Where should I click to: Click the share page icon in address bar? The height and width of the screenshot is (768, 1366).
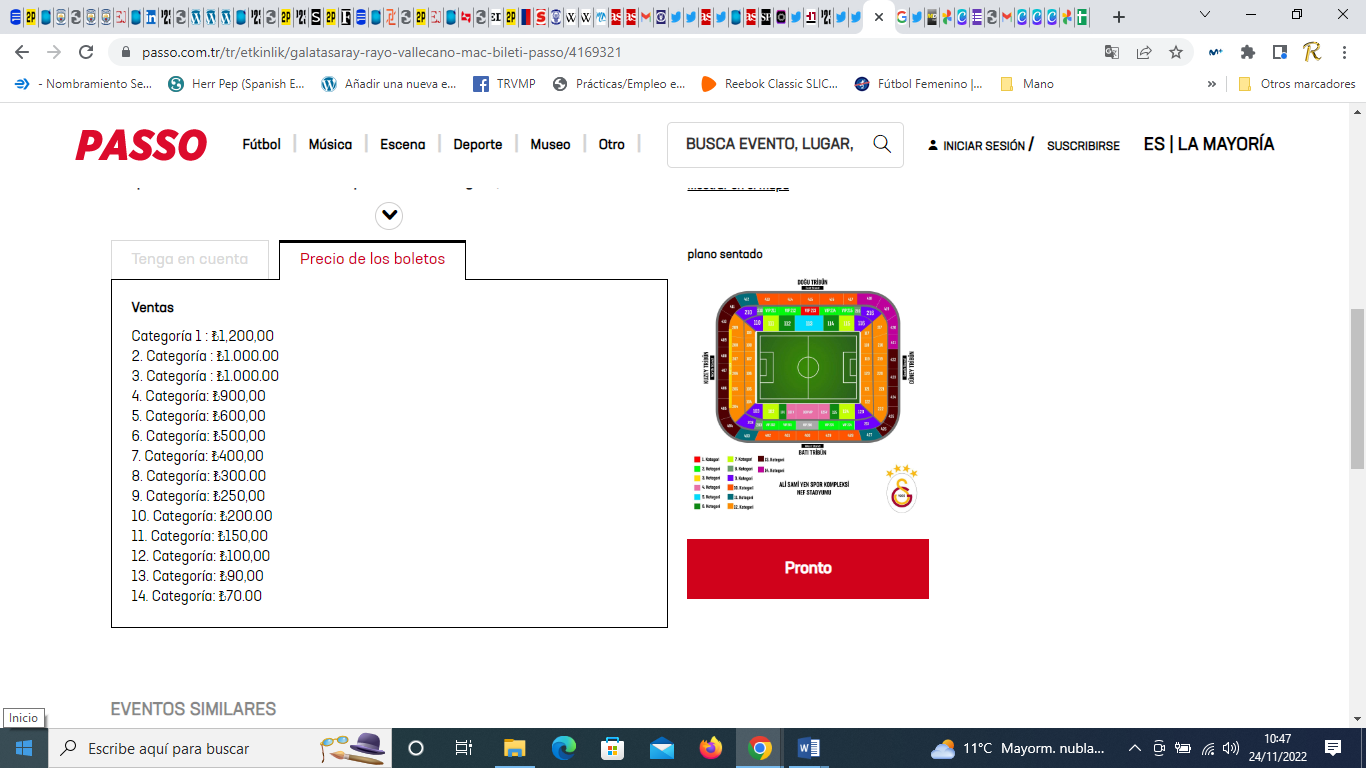click(1144, 52)
